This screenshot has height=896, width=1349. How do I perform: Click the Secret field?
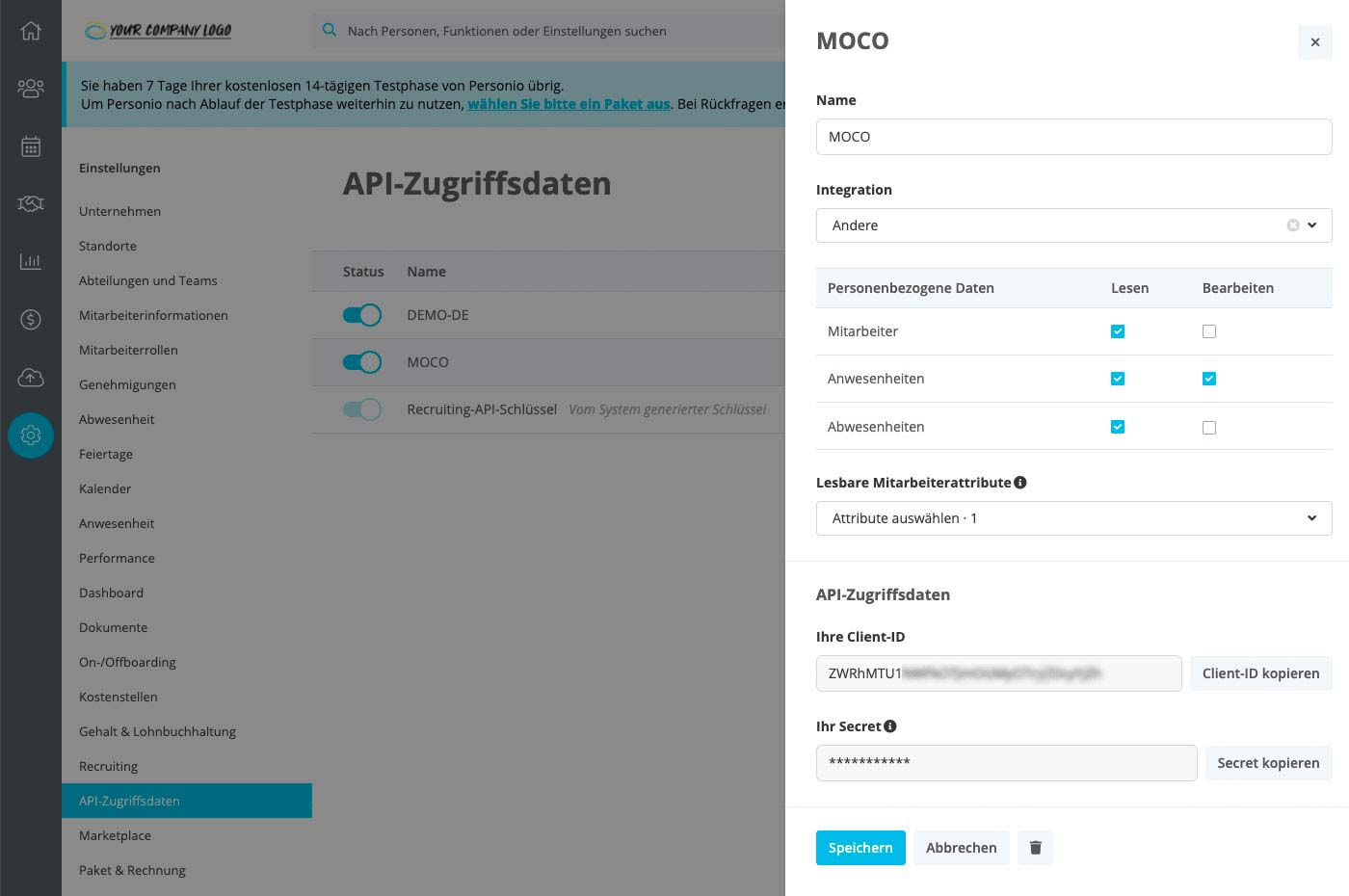(x=1006, y=763)
